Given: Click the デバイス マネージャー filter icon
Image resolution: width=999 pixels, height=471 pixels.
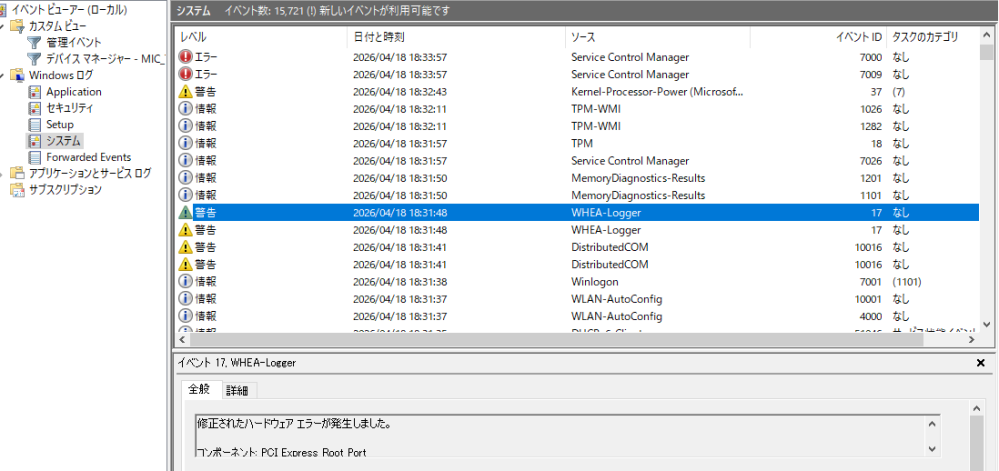Looking at the screenshot, I should point(34,59).
